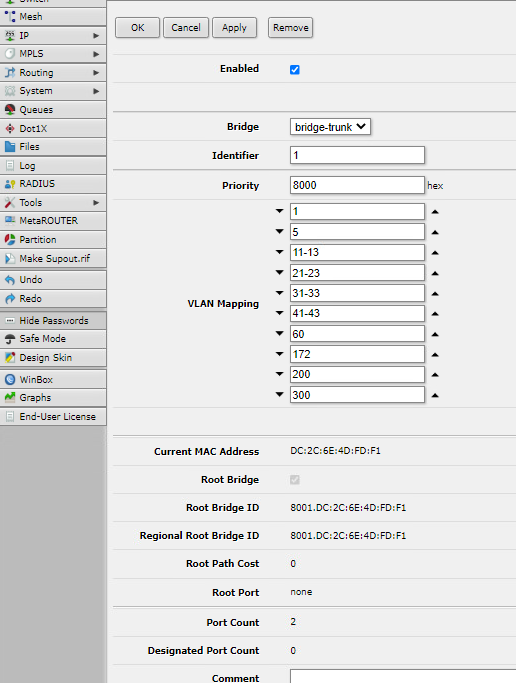The image size is (516, 683).
Task: Open the Queues menu item
Action: (53, 110)
